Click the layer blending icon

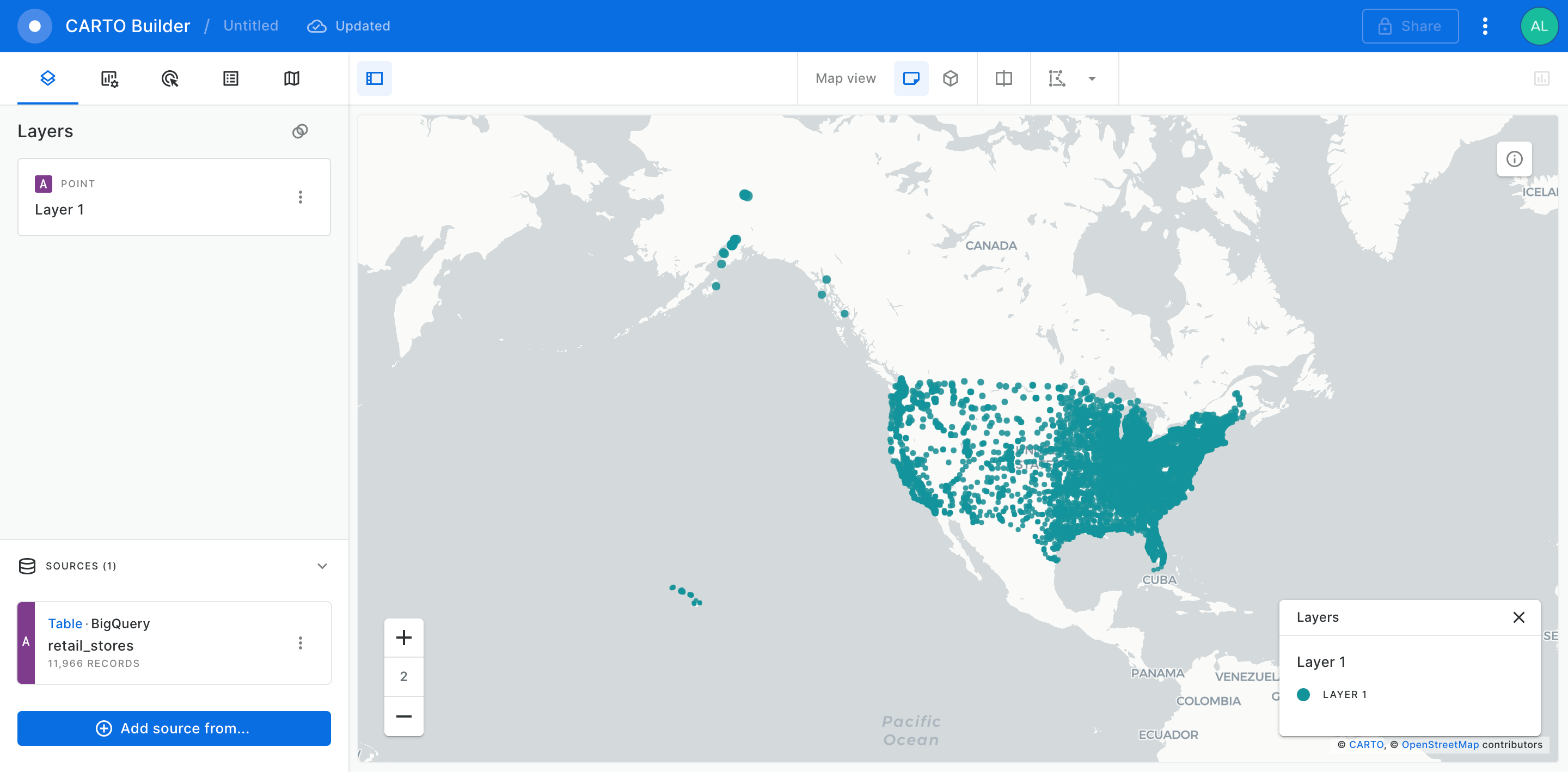pyautogui.click(x=300, y=131)
